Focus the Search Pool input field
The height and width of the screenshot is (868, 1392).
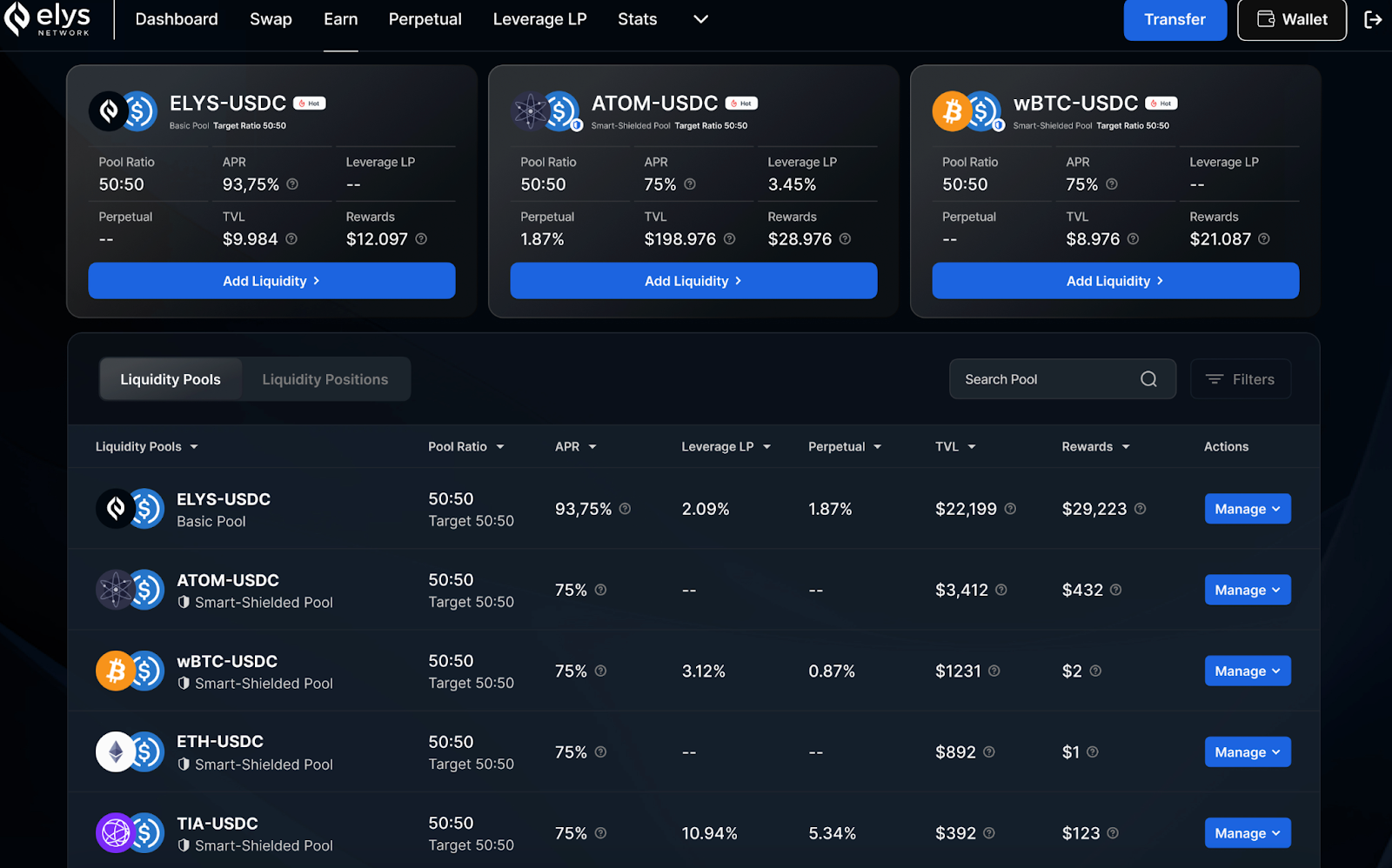click(x=1062, y=379)
